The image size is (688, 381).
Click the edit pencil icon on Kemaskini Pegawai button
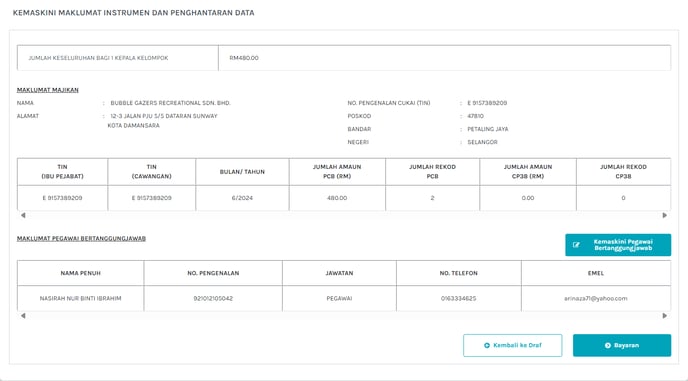(576, 245)
